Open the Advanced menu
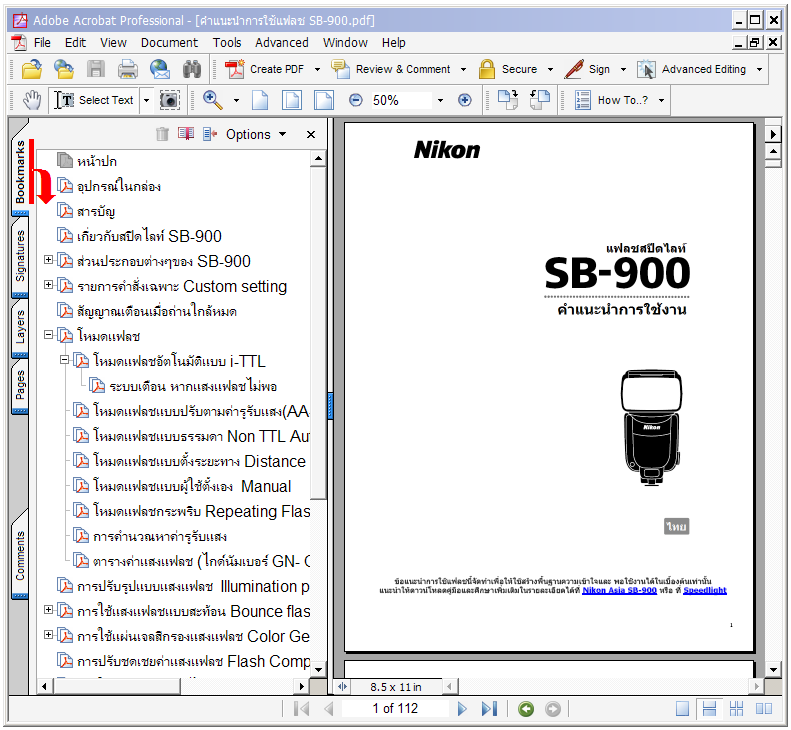 281,43
